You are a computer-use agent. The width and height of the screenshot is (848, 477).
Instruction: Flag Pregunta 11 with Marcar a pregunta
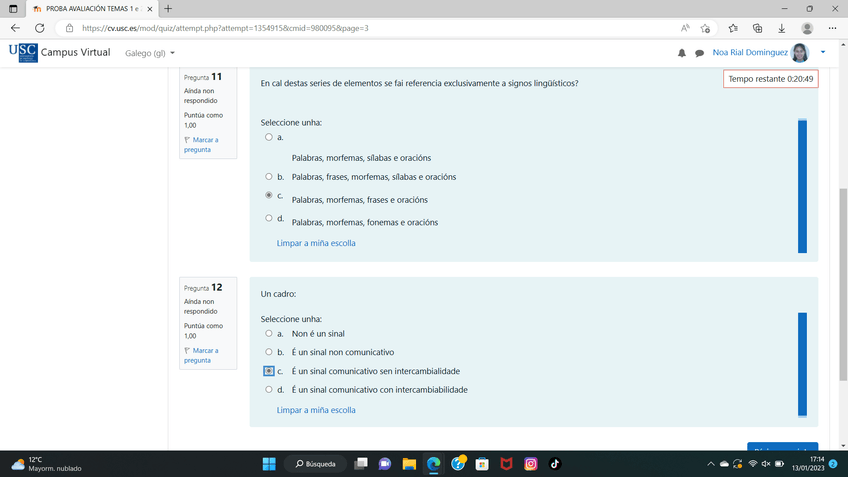tap(201, 144)
